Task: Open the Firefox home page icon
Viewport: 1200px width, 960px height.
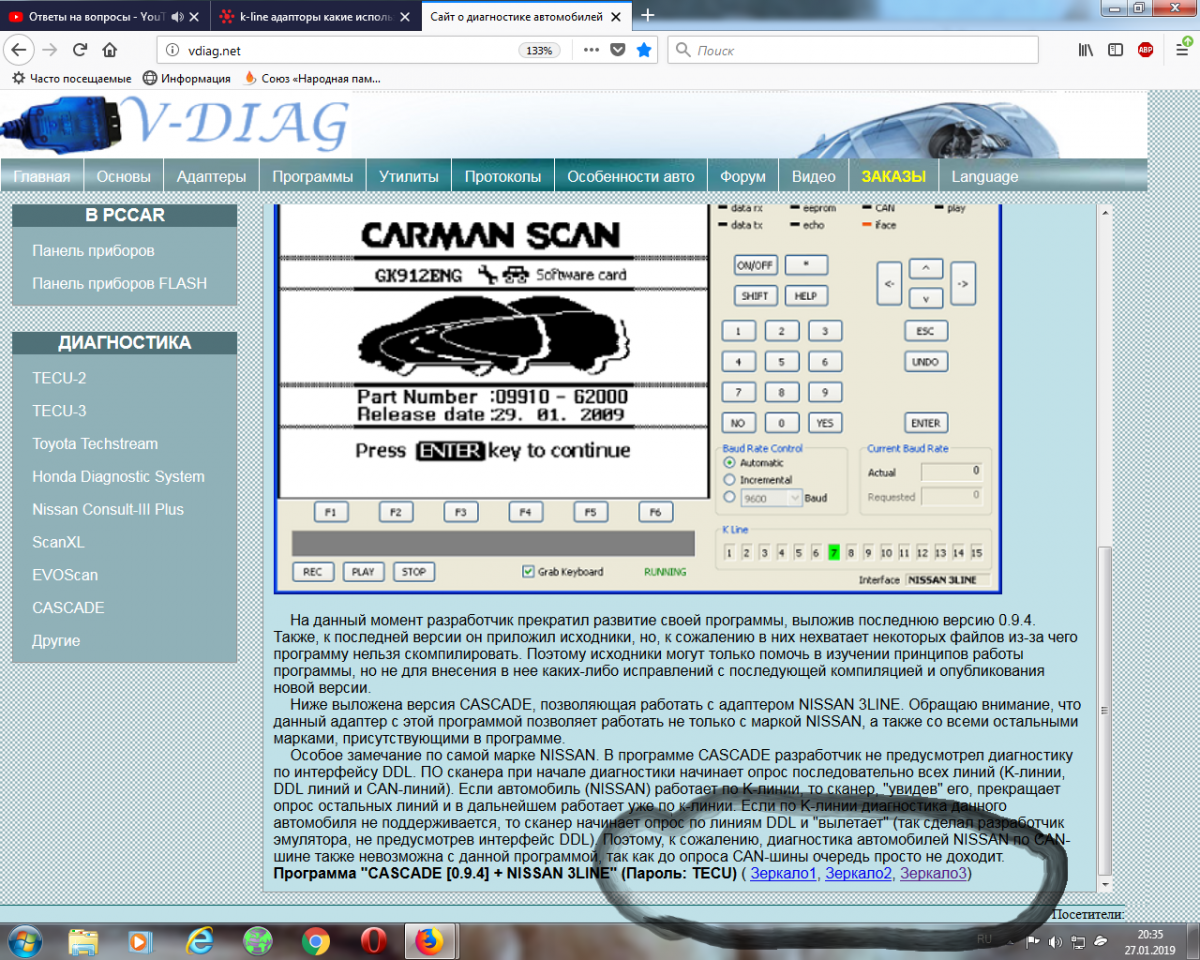Action: (x=110, y=50)
